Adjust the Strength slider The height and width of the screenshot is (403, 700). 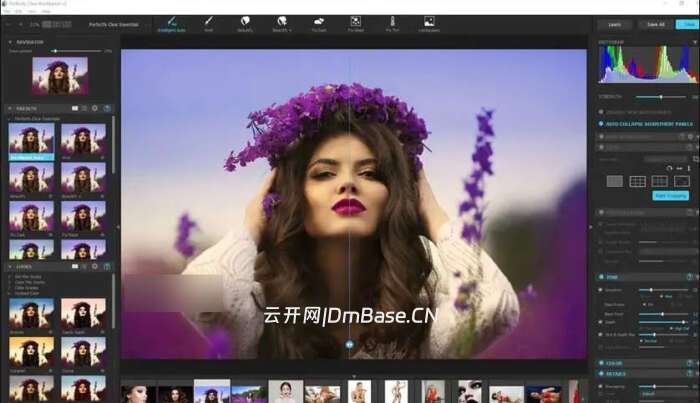point(661,97)
